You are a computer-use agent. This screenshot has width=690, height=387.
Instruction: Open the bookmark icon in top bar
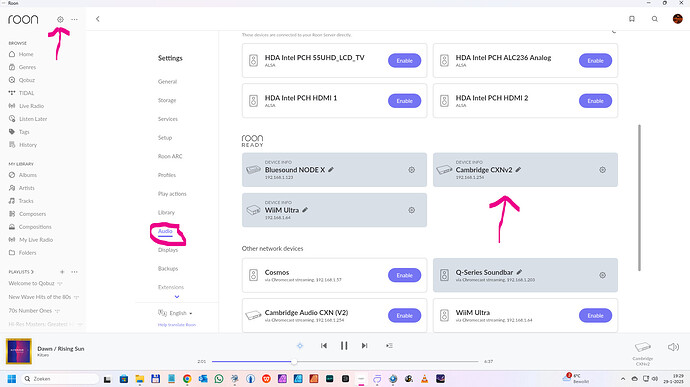(x=631, y=19)
